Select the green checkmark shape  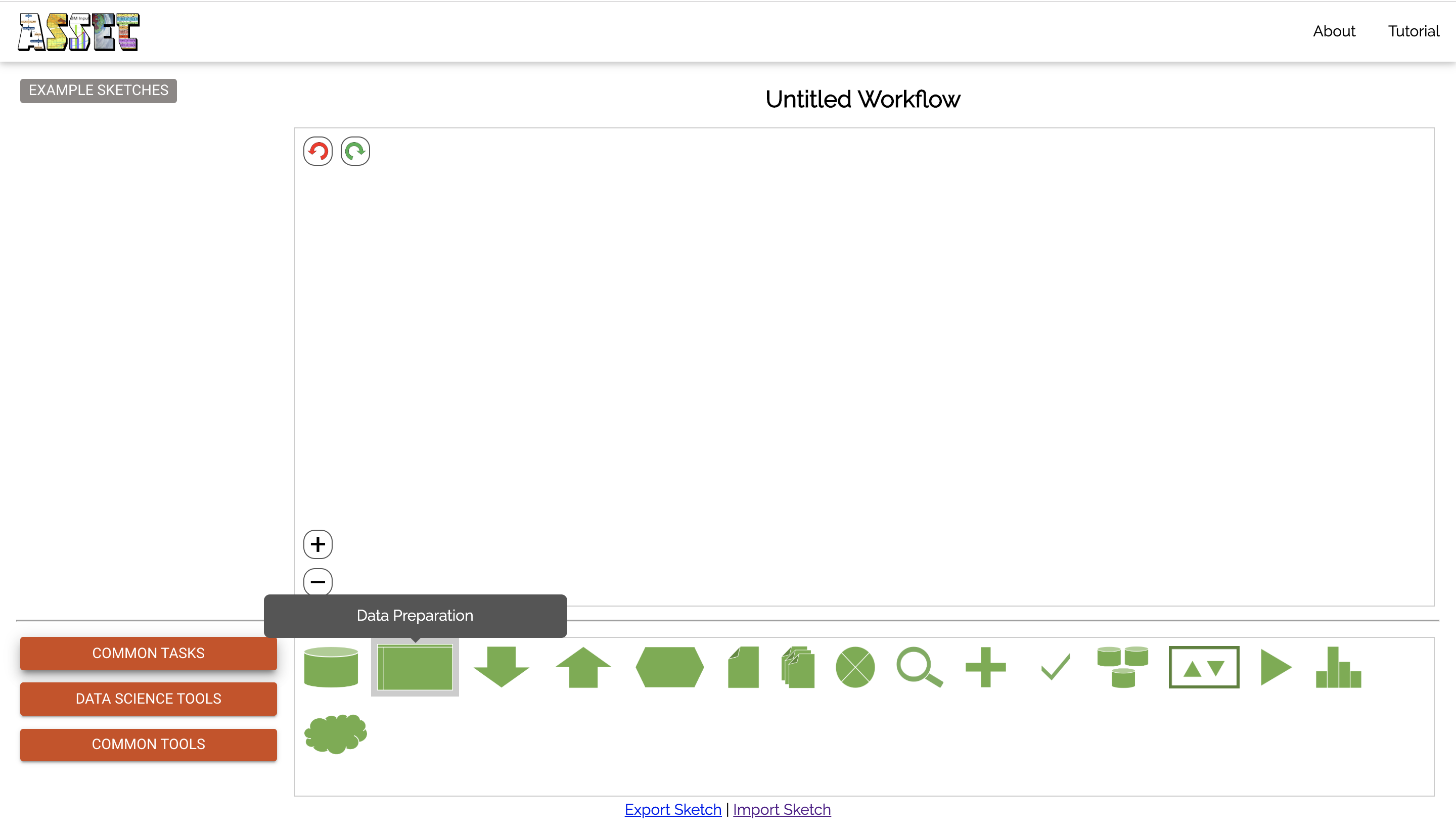click(1055, 667)
